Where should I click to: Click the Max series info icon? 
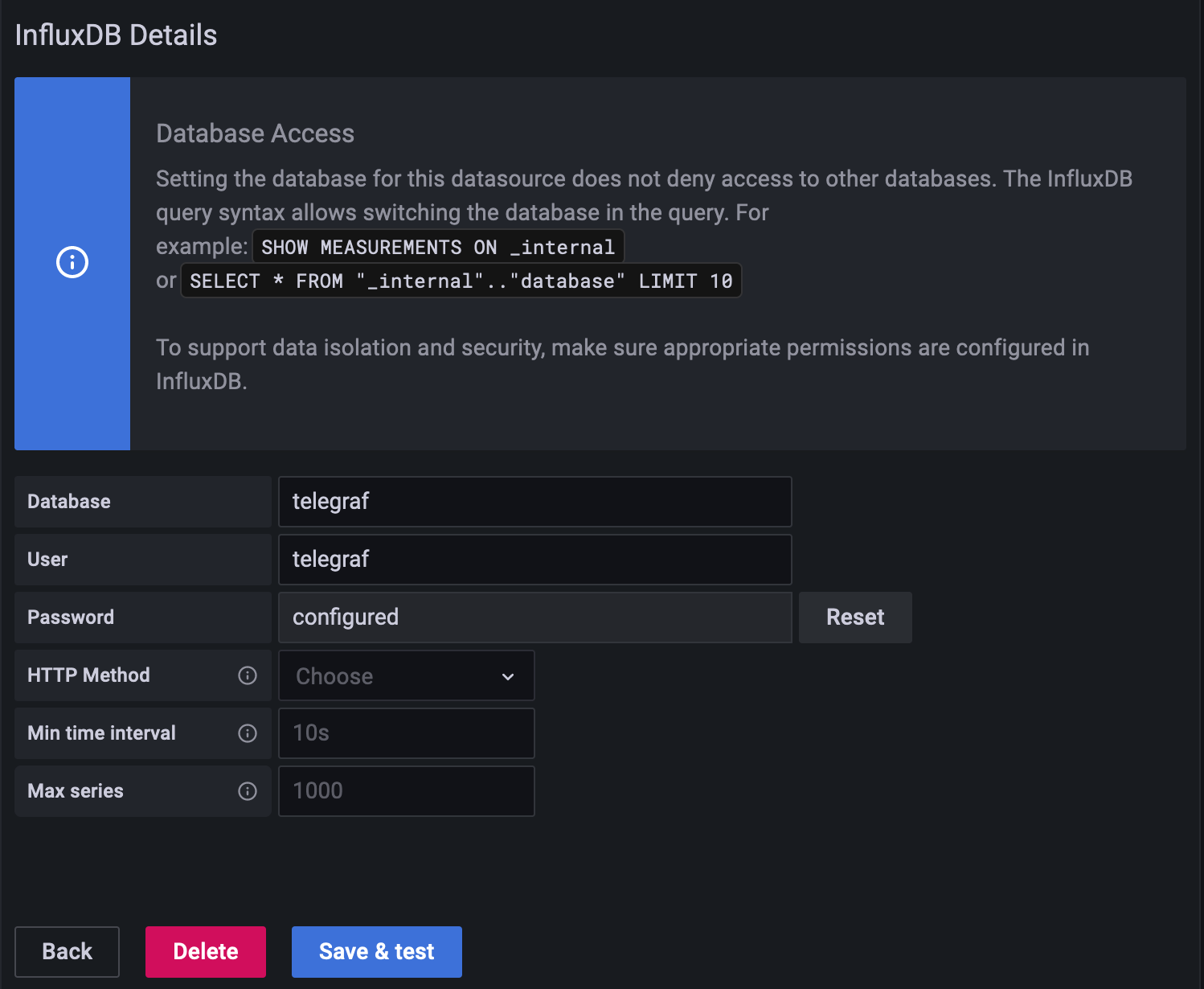coord(248,791)
